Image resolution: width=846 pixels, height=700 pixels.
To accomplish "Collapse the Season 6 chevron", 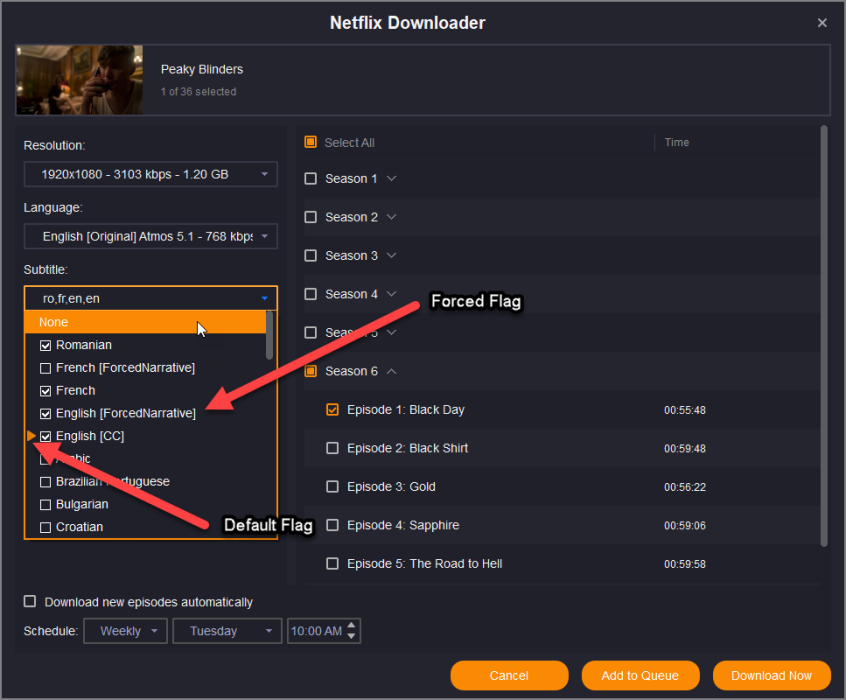I will point(391,371).
